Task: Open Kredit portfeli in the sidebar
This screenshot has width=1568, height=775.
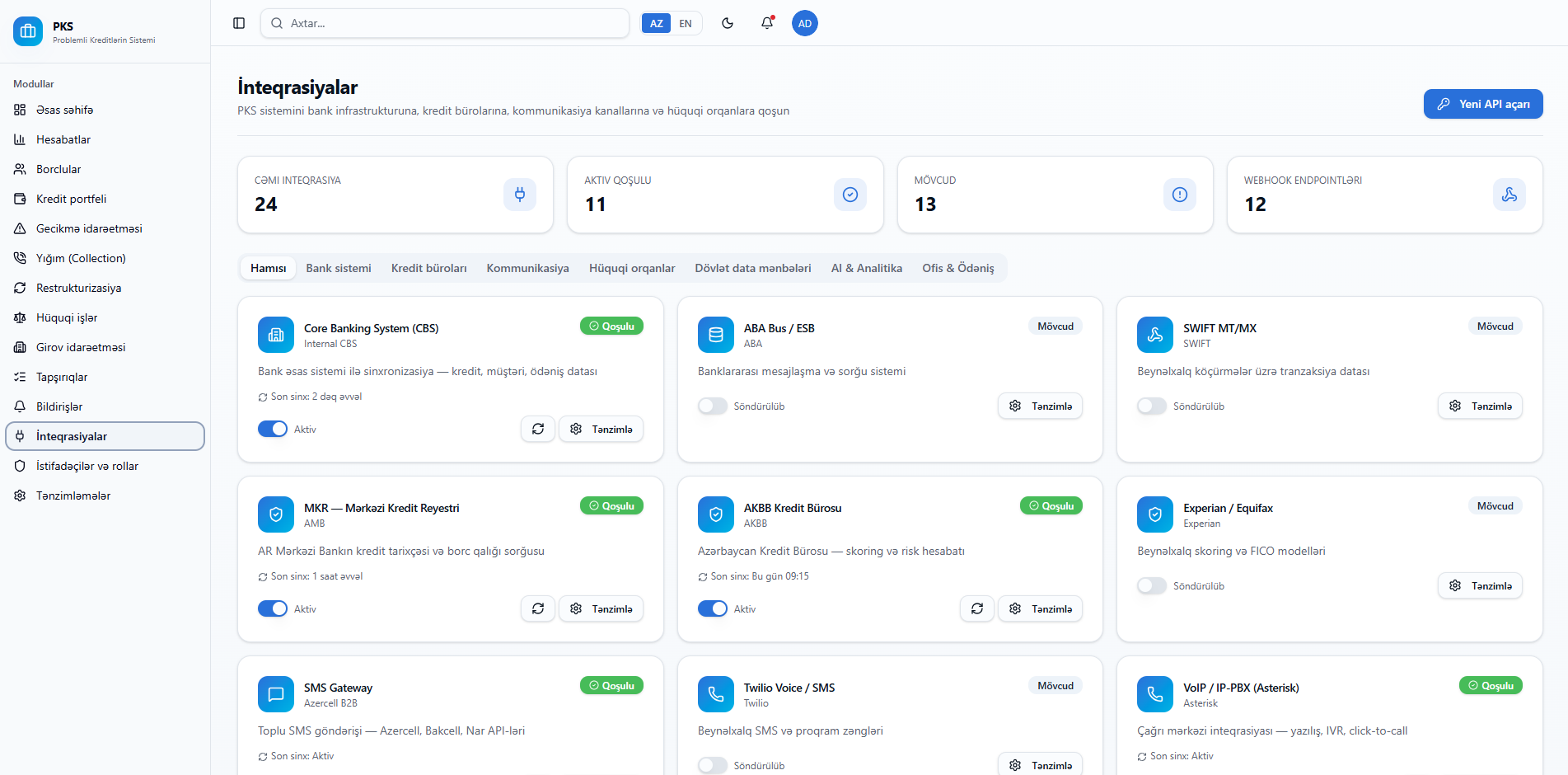Action: (x=105, y=199)
